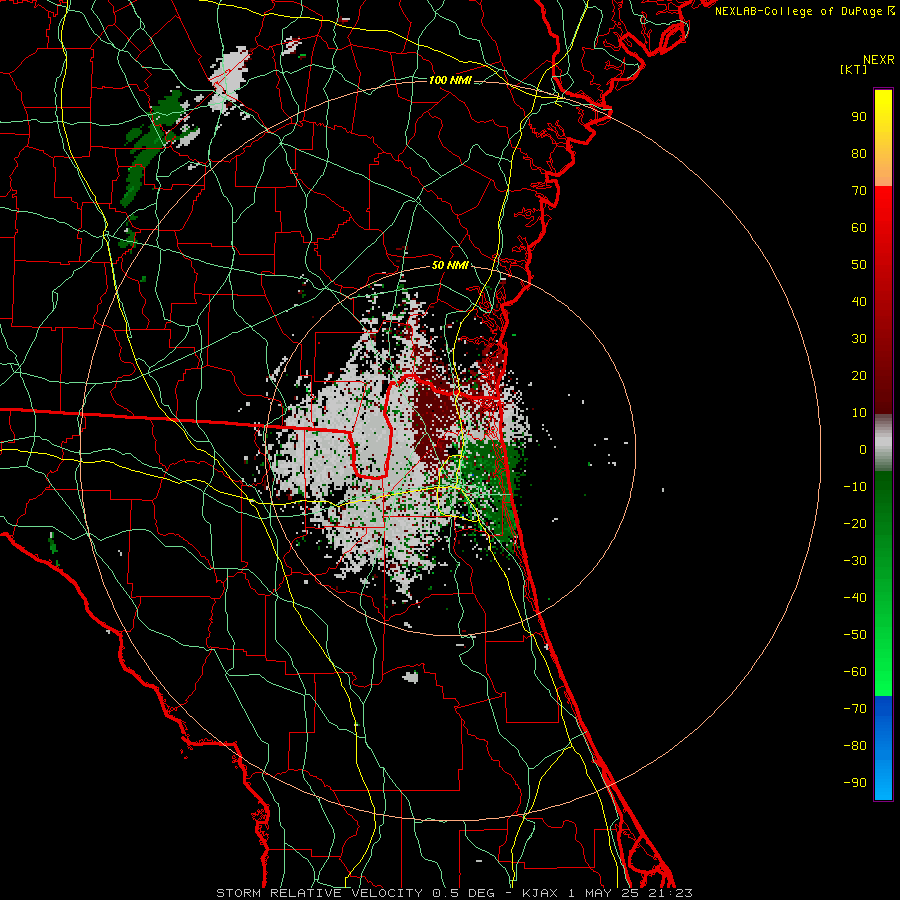Pick the 40 value on the velocity scale

point(859,301)
